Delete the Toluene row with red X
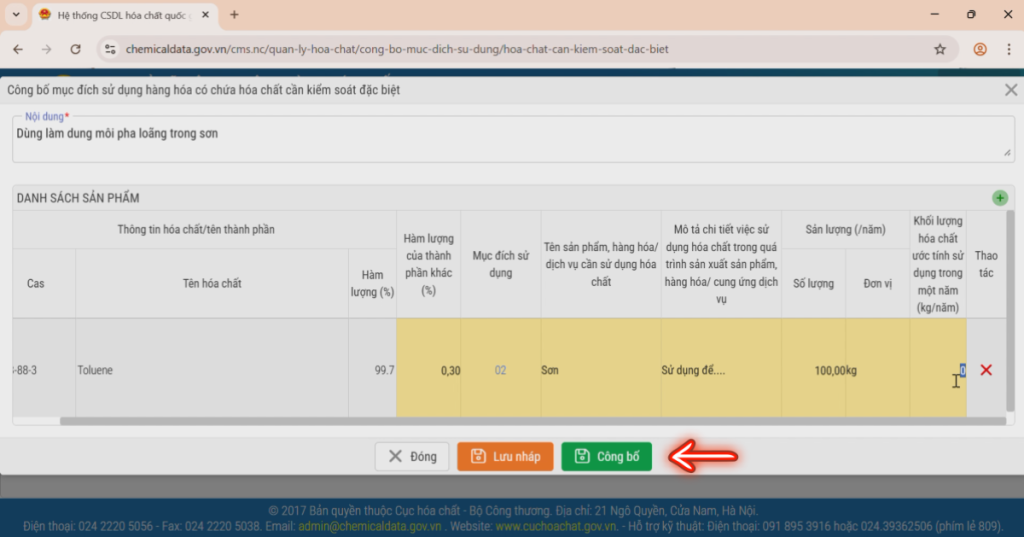Image resolution: width=1024 pixels, height=537 pixels. pyautogui.click(x=986, y=370)
